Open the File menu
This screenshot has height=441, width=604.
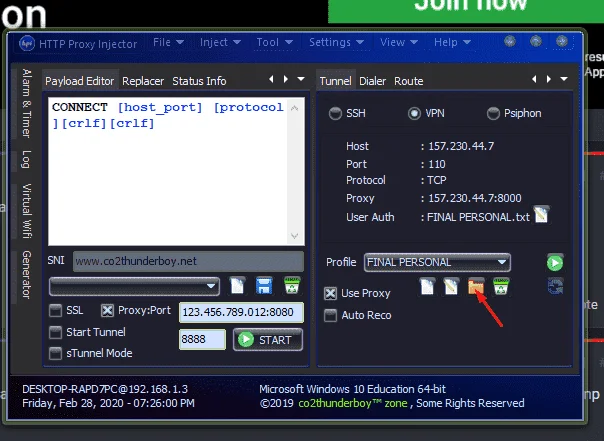[x=168, y=42]
